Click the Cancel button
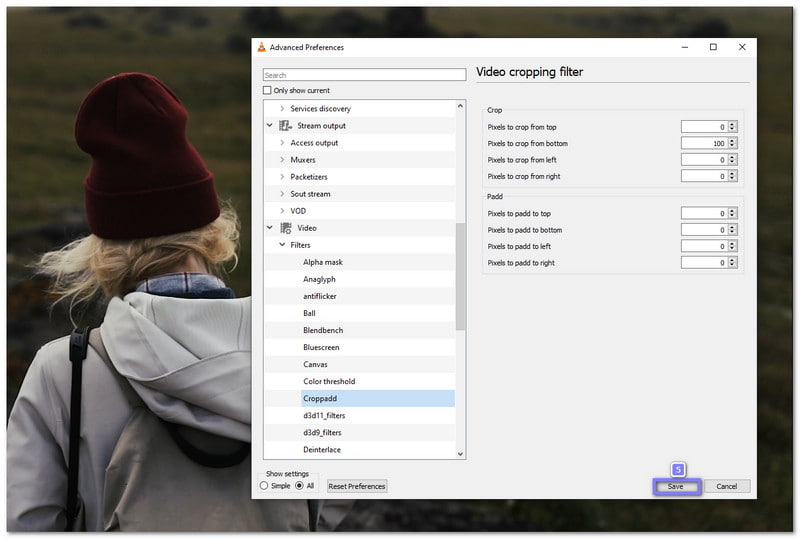The width and height of the screenshot is (800, 539). click(x=727, y=486)
